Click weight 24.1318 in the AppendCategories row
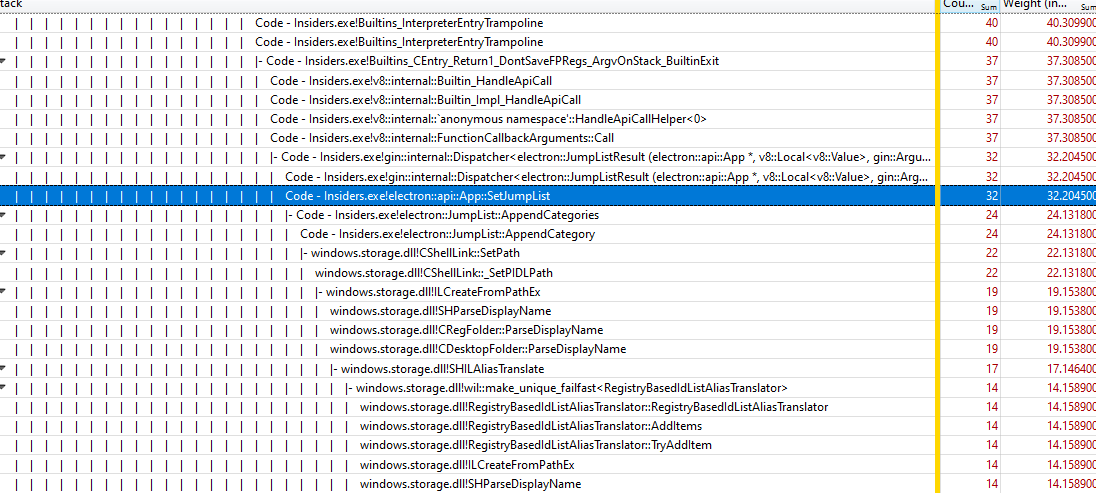Image resolution: width=1096 pixels, height=493 pixels. click(x=1071, y=215)
